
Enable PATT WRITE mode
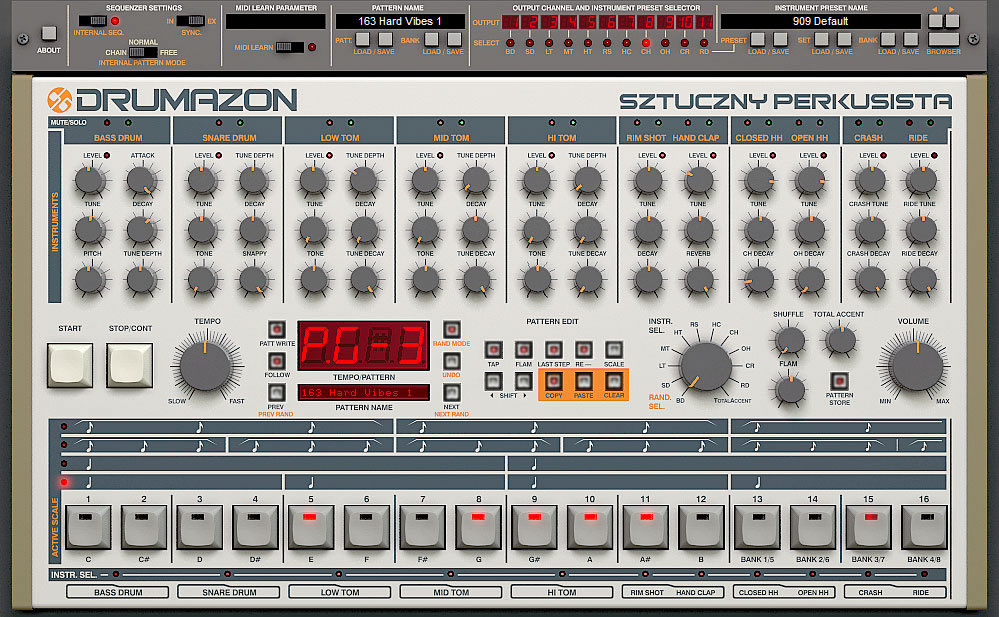tap(277, 330)
